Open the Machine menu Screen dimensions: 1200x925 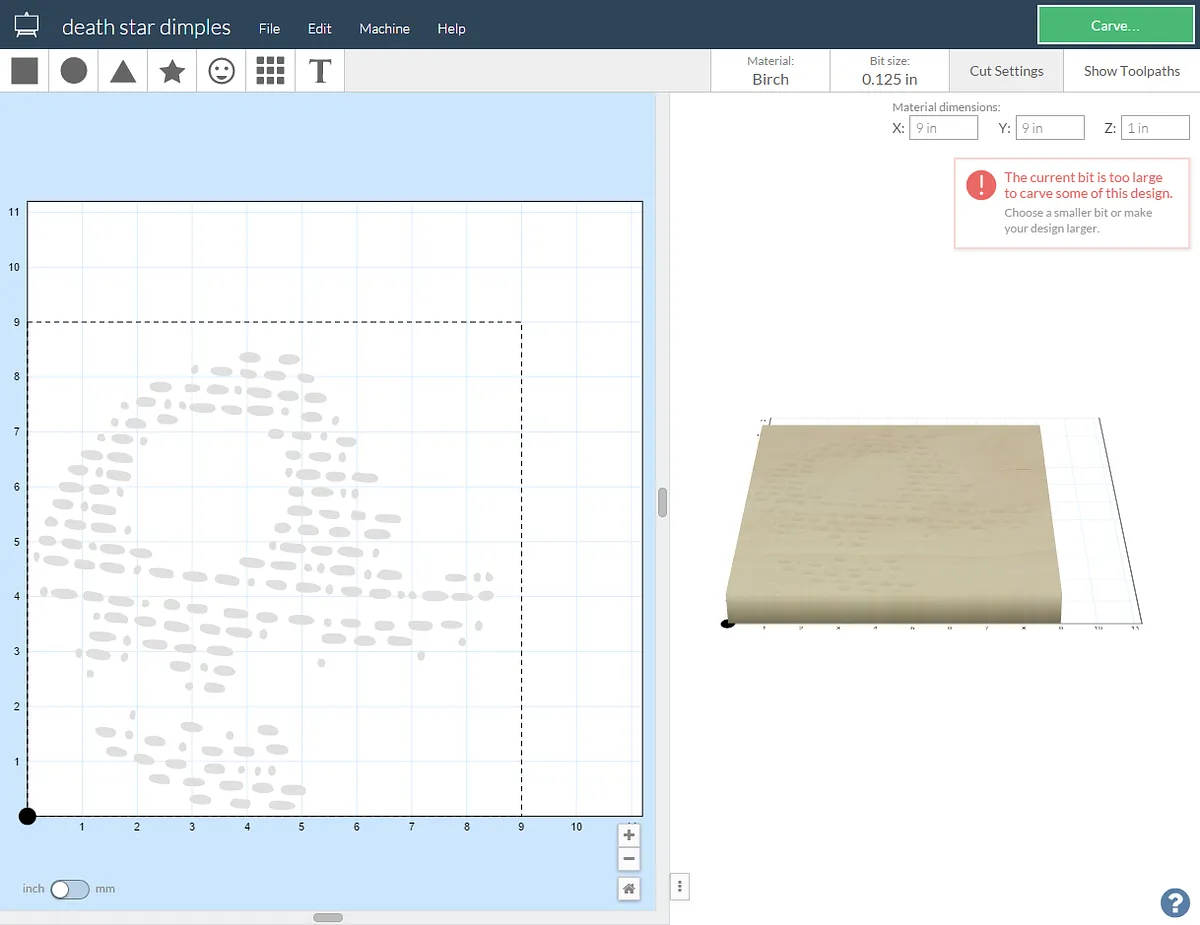click(x=384, y=29)
